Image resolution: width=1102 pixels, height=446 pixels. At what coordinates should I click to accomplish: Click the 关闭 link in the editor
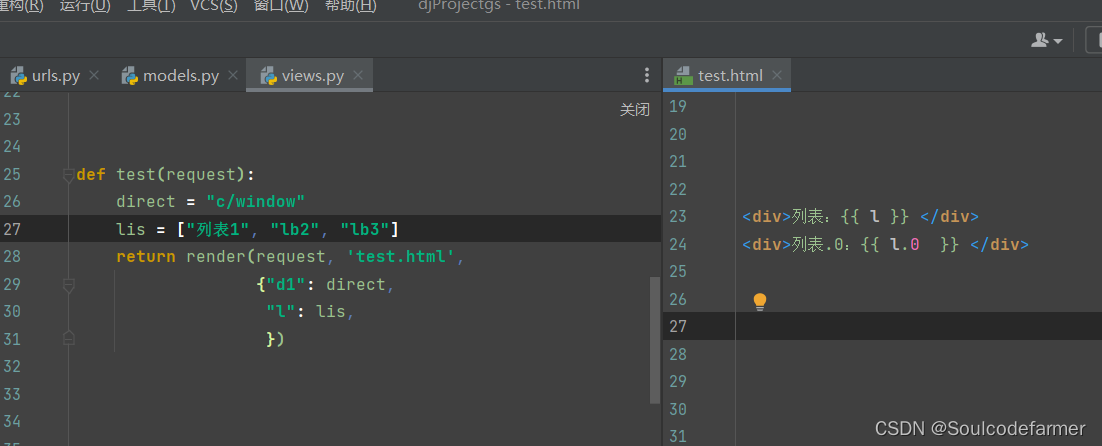(635, 110)
